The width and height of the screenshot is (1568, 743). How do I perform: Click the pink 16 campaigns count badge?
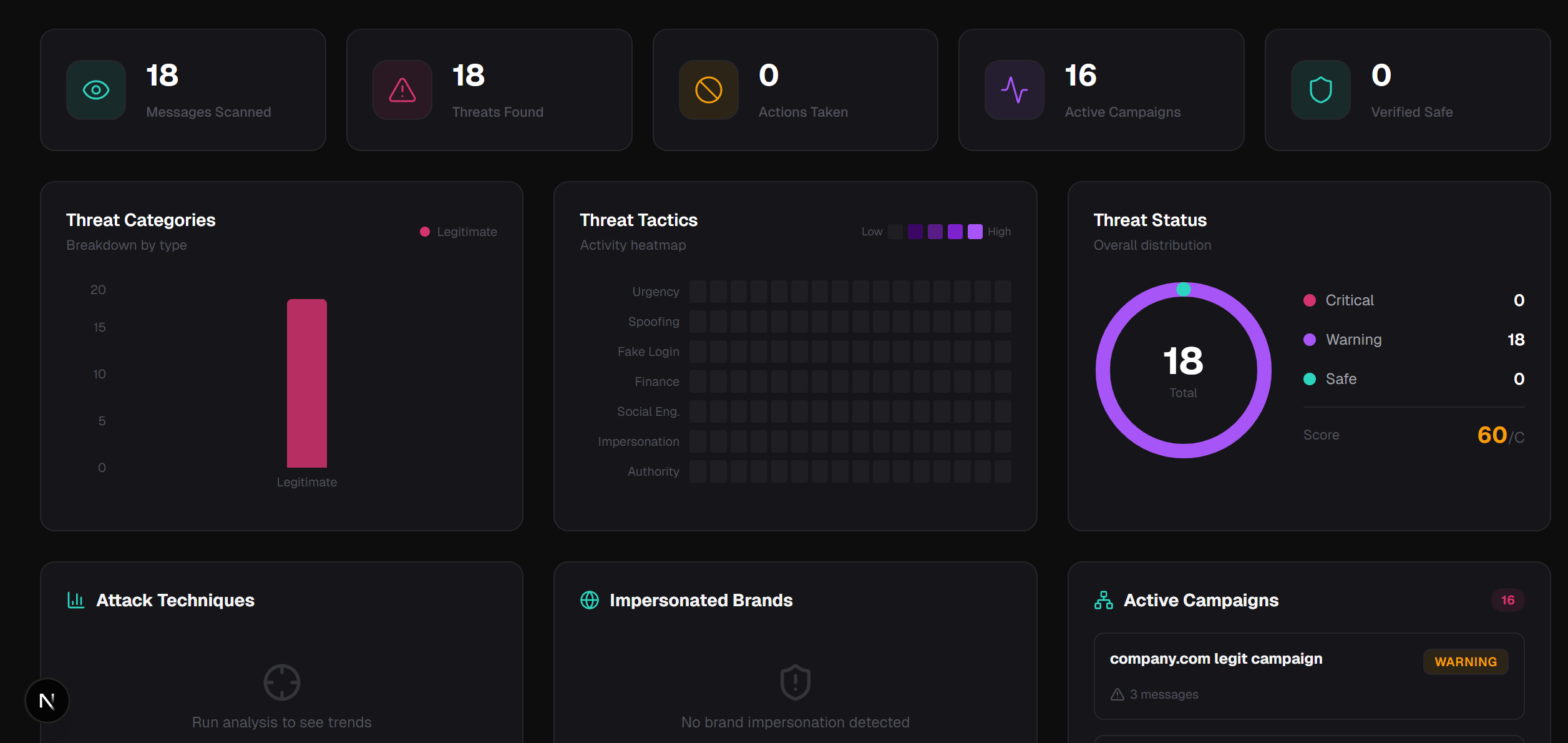1507,600
